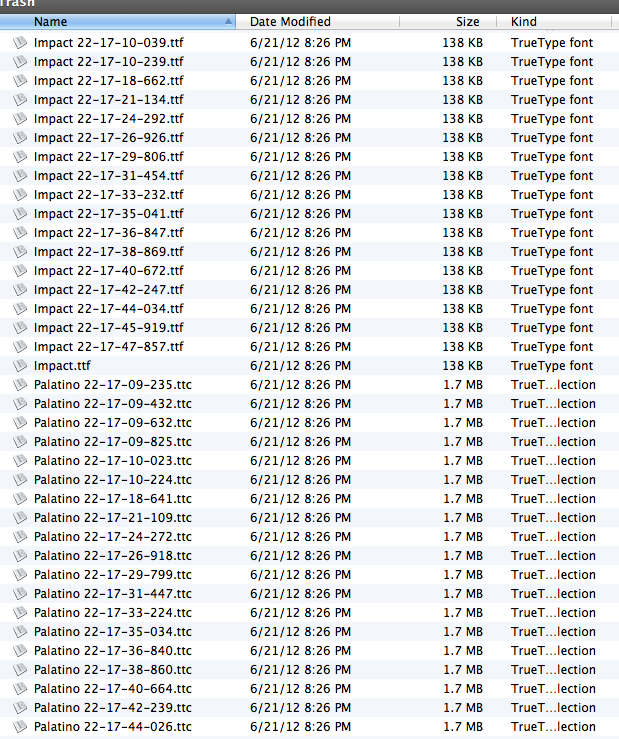Click the font icon for Impact 22-17-18-662.ttf
Image resolution: width=619 pixels, height=739 pixels.
click(x=20, y=81)
